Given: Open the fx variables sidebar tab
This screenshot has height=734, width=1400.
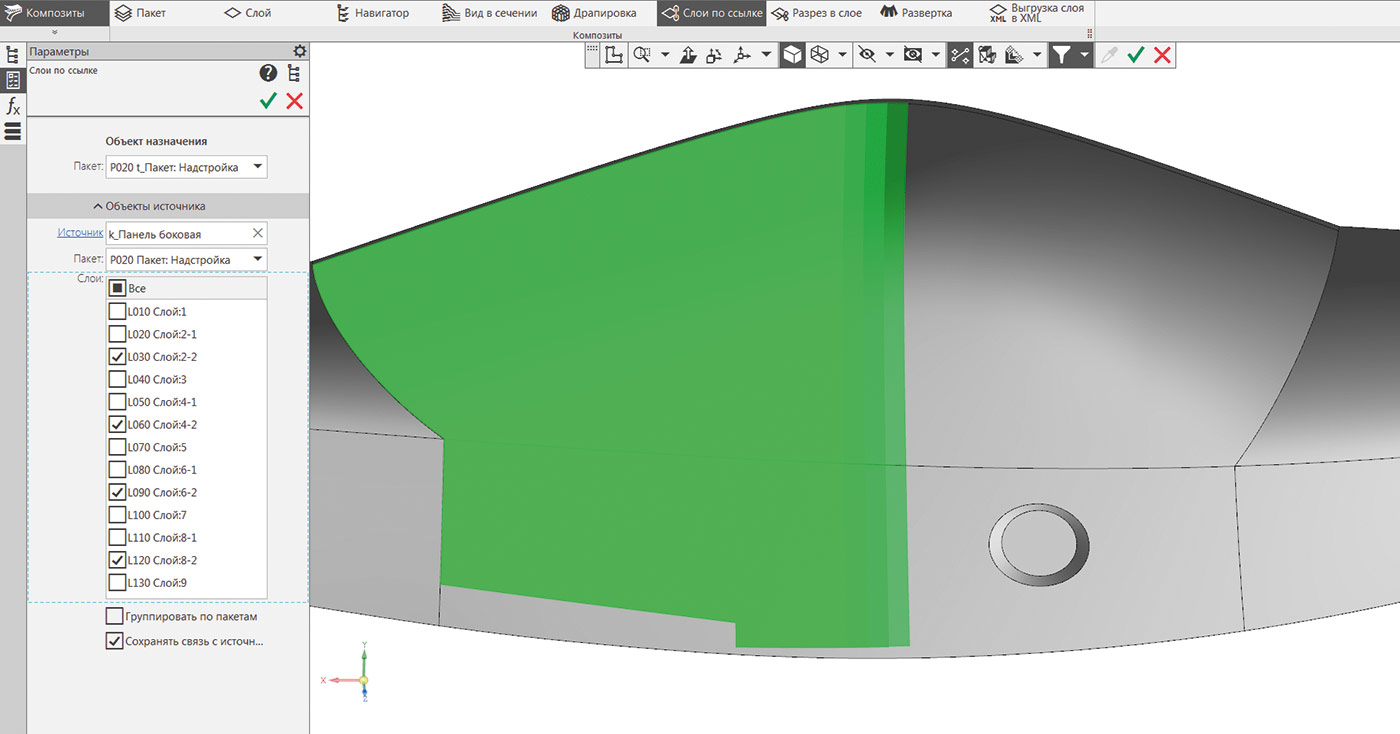Looking at the screenshot, I should pyautogui.click(x=13, y=106).
